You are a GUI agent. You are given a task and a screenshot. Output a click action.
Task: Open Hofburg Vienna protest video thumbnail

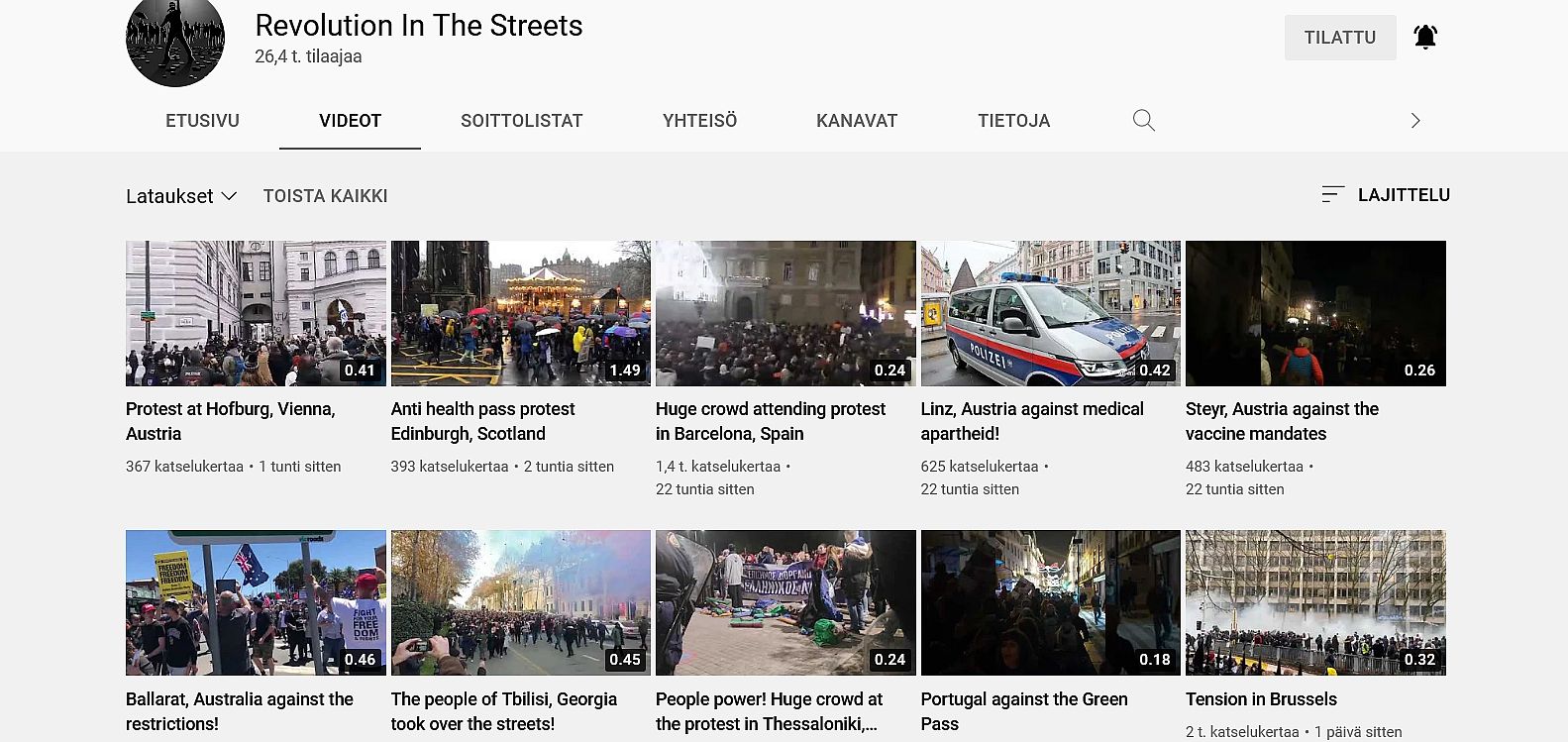[x=256, y=313]
